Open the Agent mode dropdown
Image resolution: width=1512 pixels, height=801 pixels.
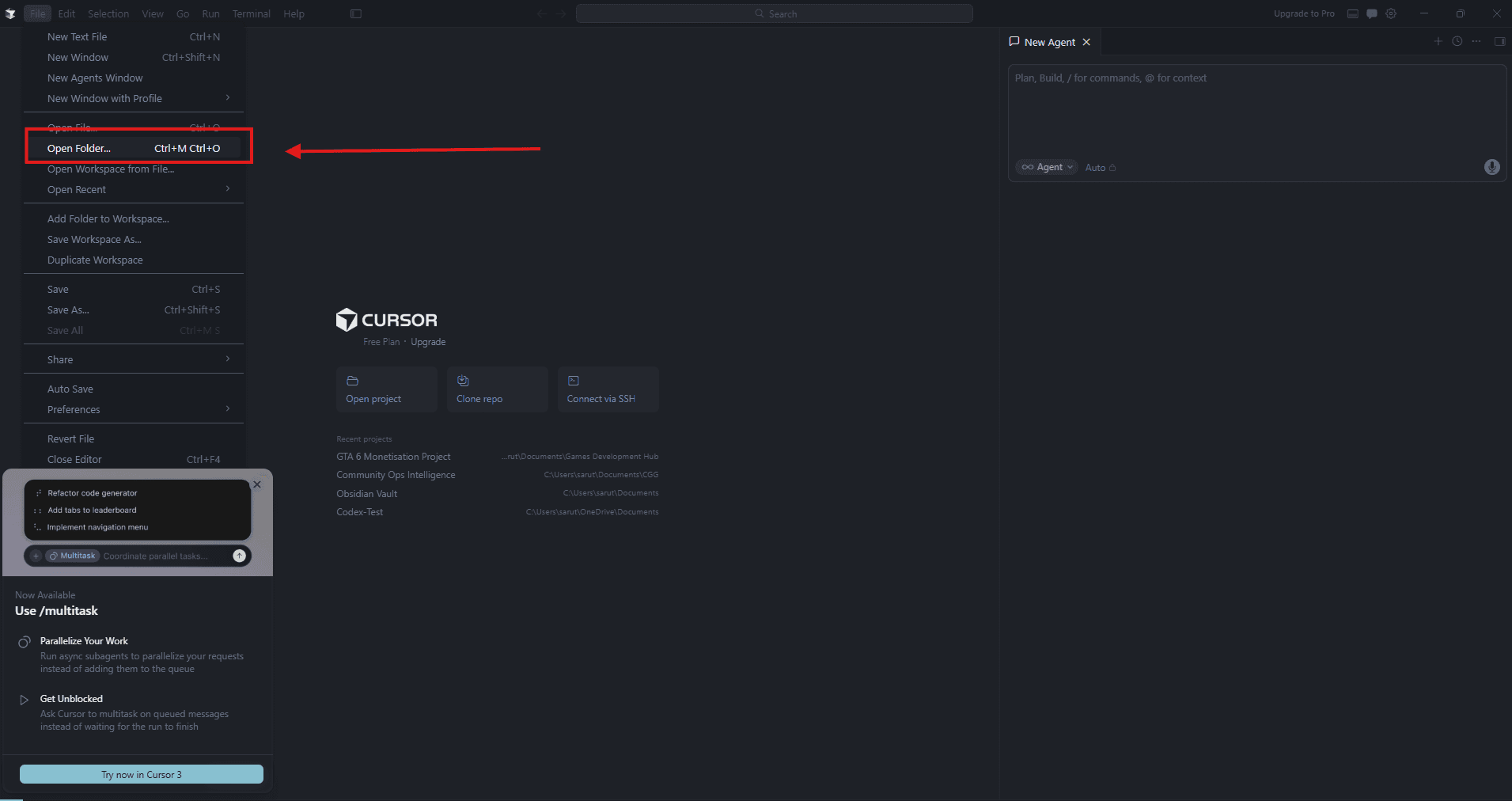[1047, 167]
